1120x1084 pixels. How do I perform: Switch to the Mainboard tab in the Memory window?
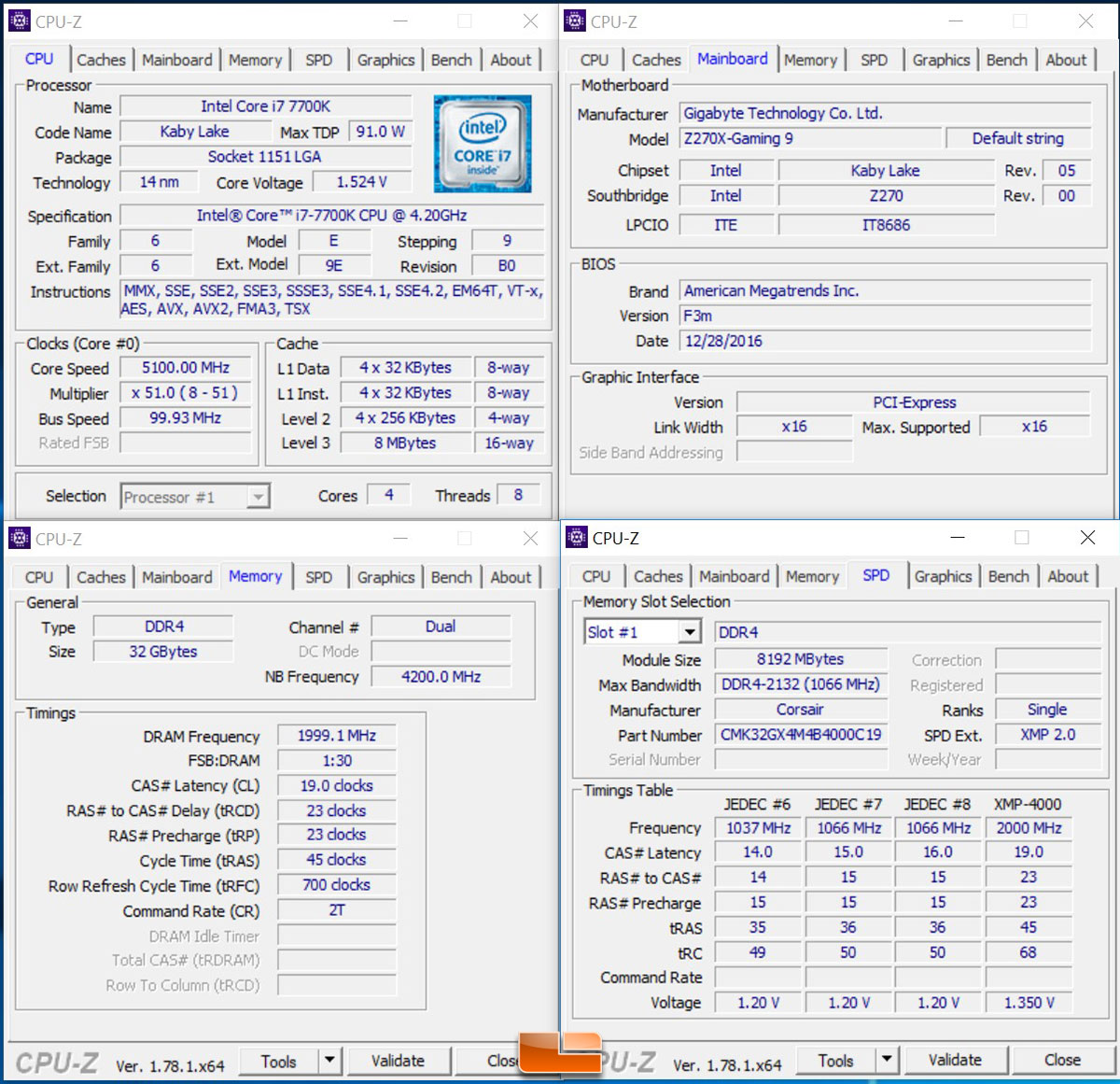177,577
